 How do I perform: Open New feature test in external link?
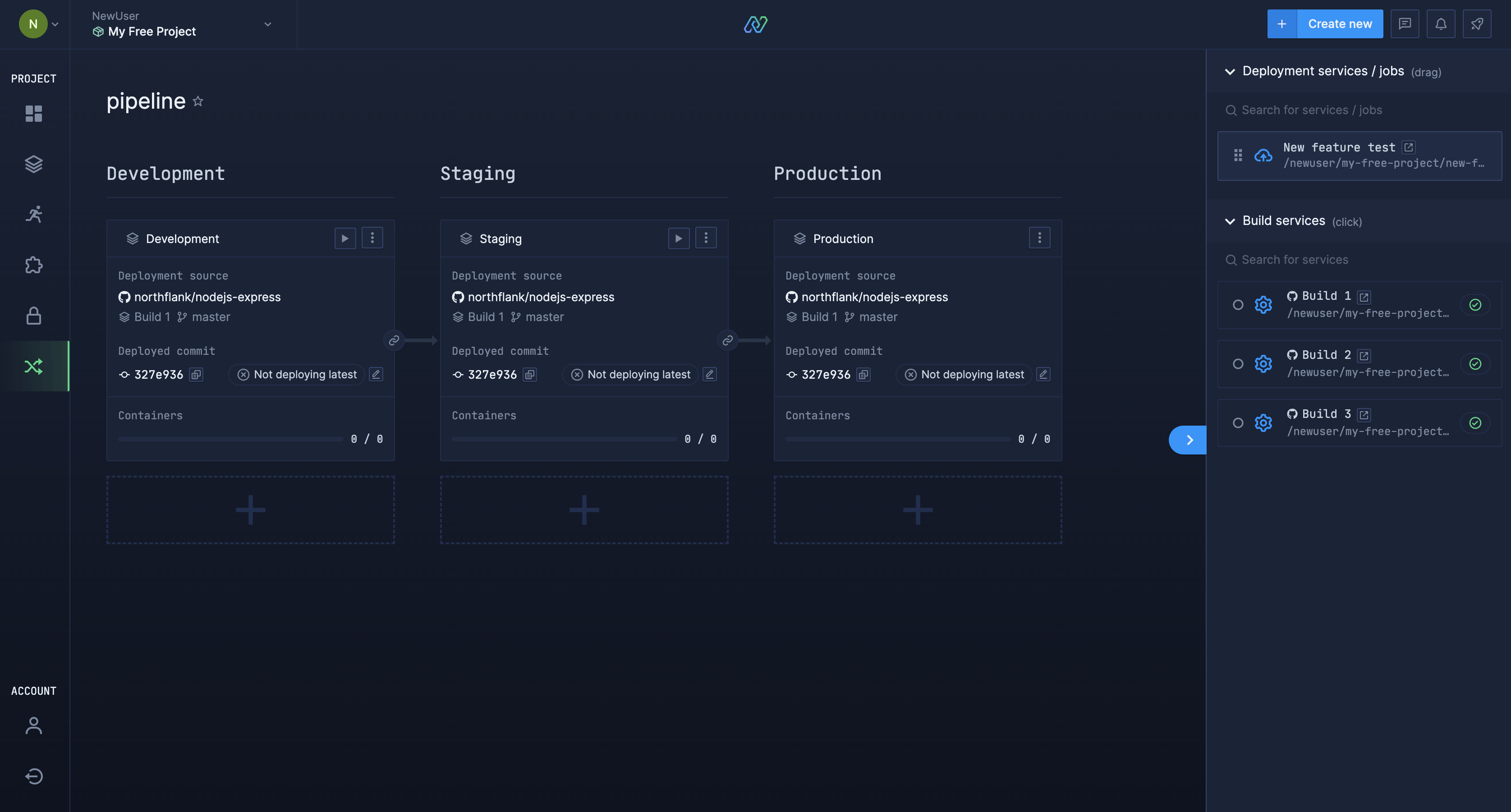click(x=1409, y=147)
